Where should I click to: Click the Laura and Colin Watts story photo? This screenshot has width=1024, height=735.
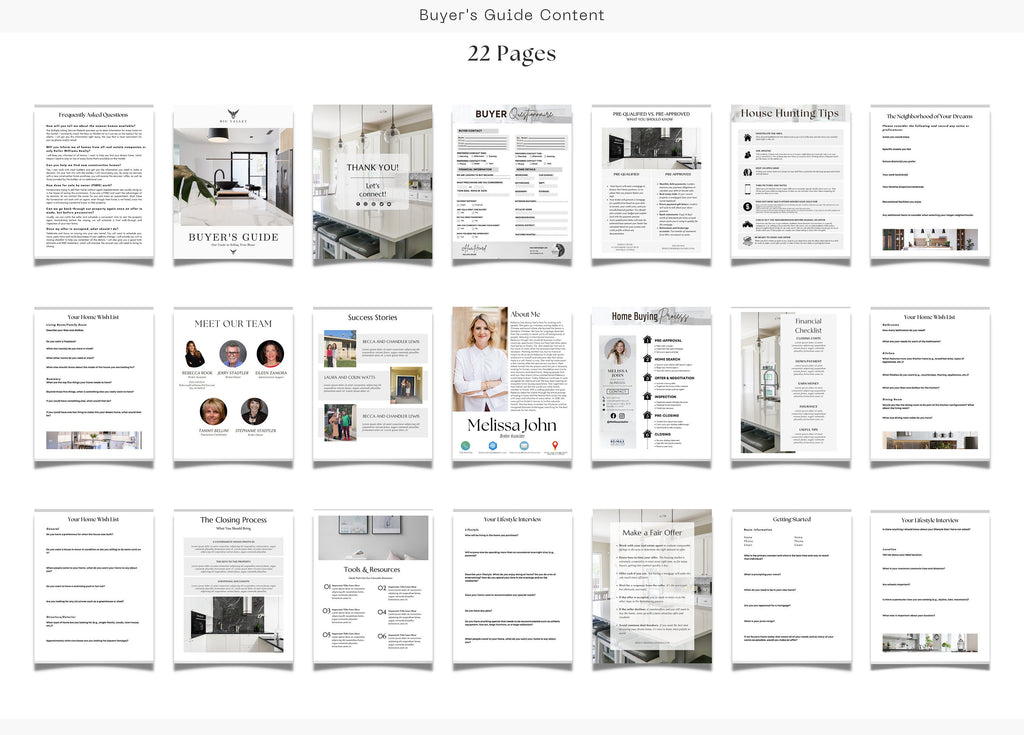pos(406,385)
